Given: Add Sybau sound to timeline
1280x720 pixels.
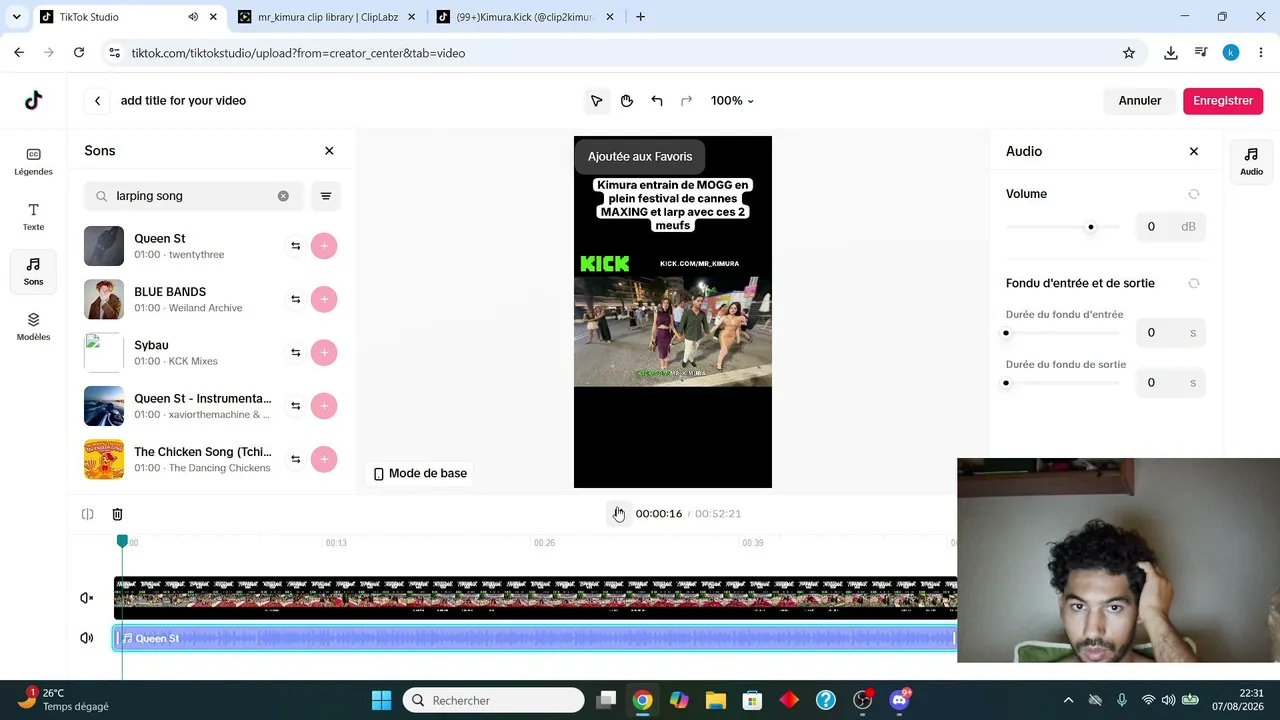Looking at the screenshot, I should (324, 352).
